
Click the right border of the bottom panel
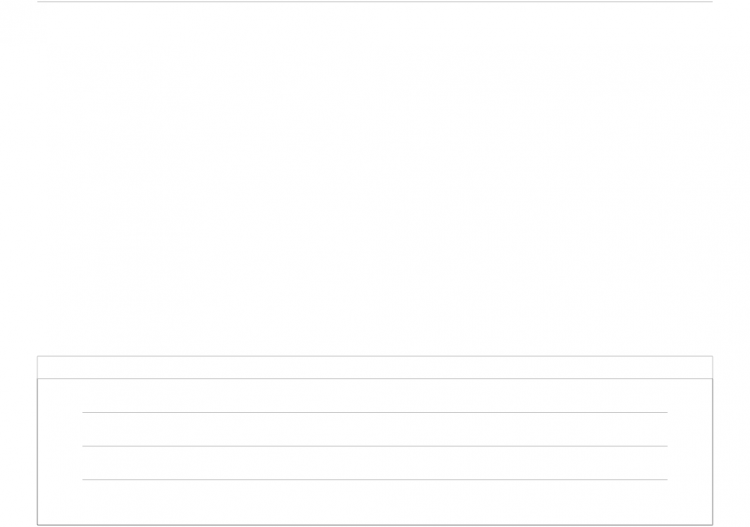(x=713, y=440)
